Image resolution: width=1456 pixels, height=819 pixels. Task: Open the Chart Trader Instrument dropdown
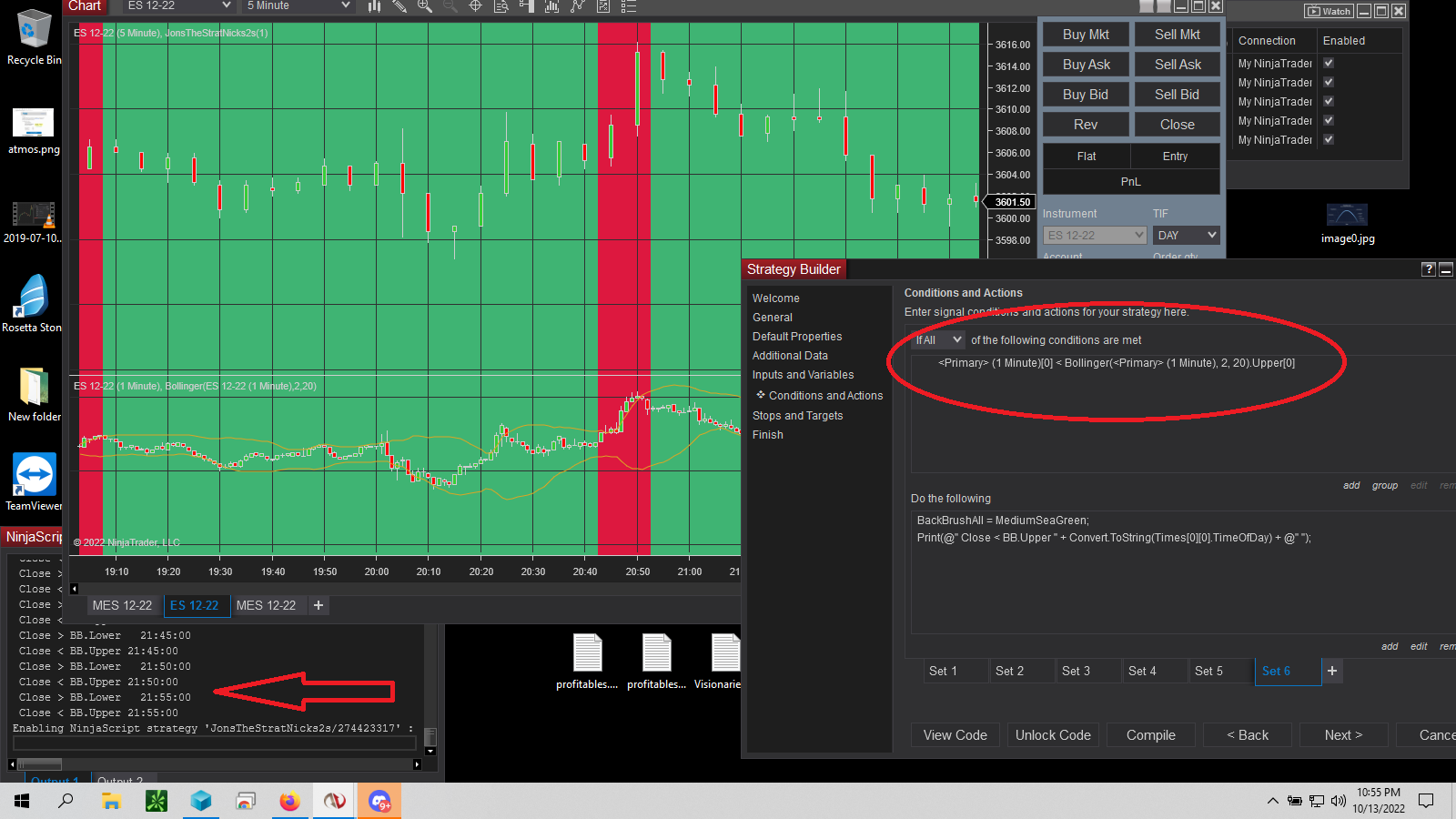pyautogui.click(x=1095, y=235)
